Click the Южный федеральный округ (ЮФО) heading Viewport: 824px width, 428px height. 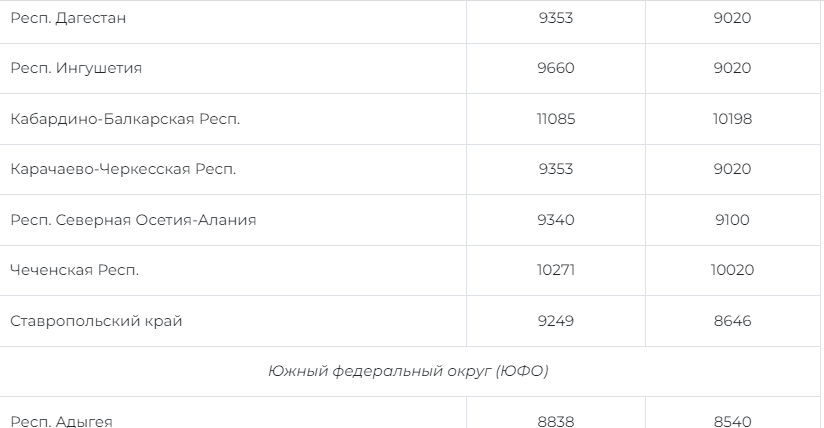(408, 371)
